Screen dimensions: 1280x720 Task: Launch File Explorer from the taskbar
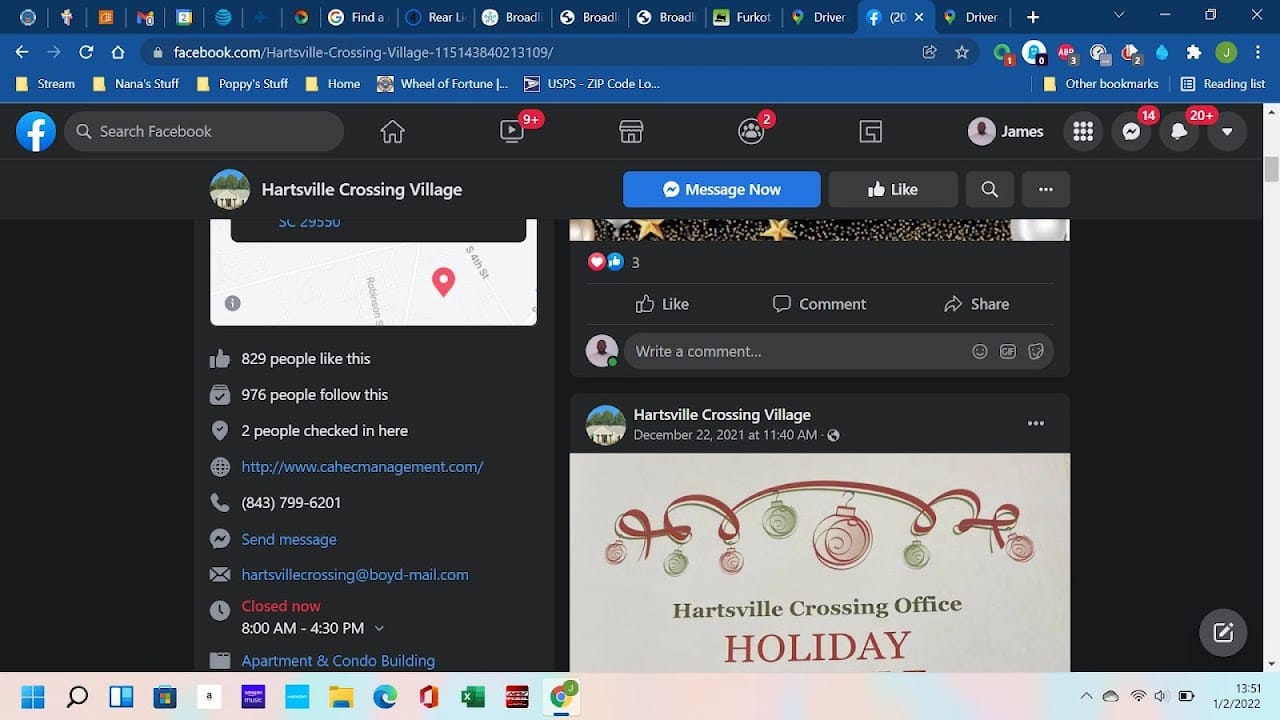click(341, 696)
